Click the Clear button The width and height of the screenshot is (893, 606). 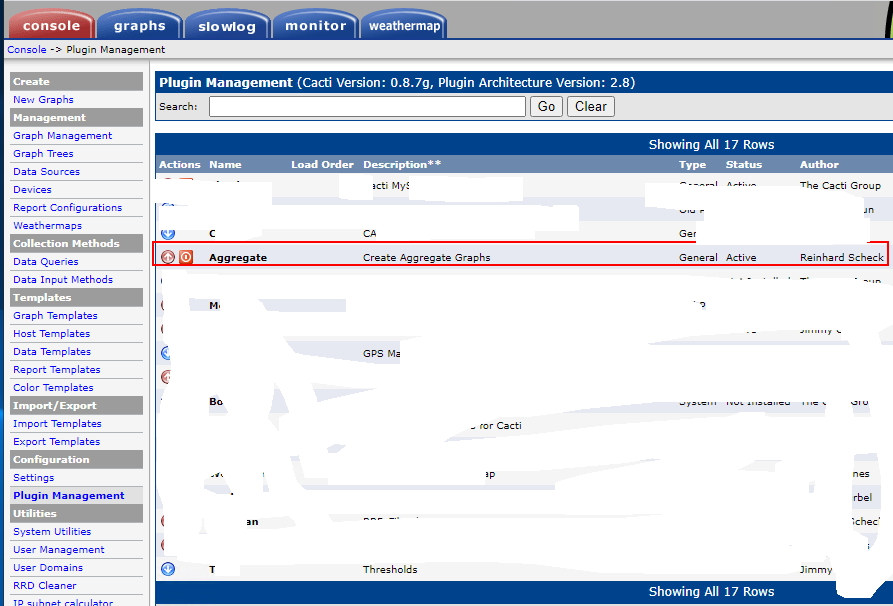[x=590, y=106]
